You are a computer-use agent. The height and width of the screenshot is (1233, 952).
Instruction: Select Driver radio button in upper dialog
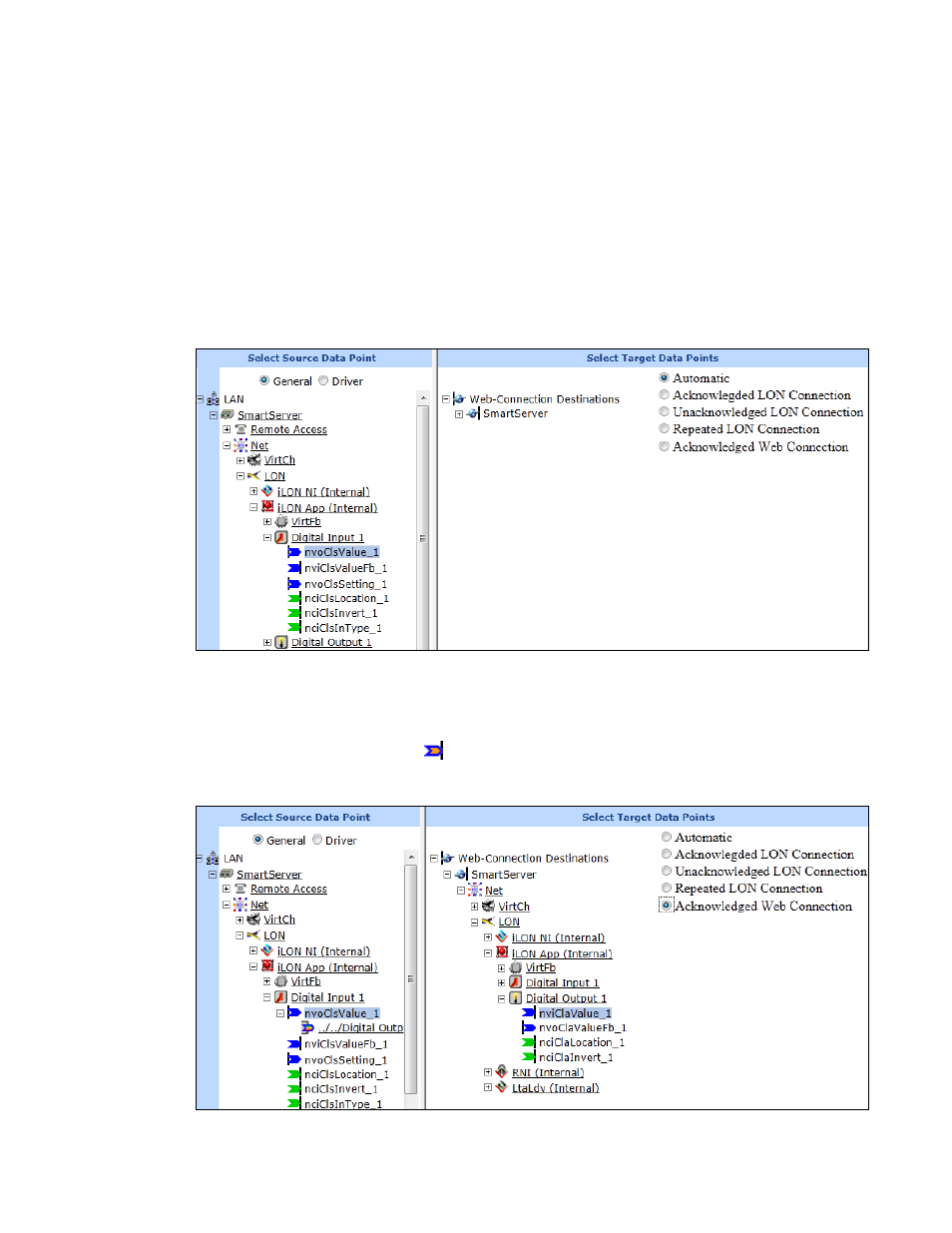click(x=323, y=380)
